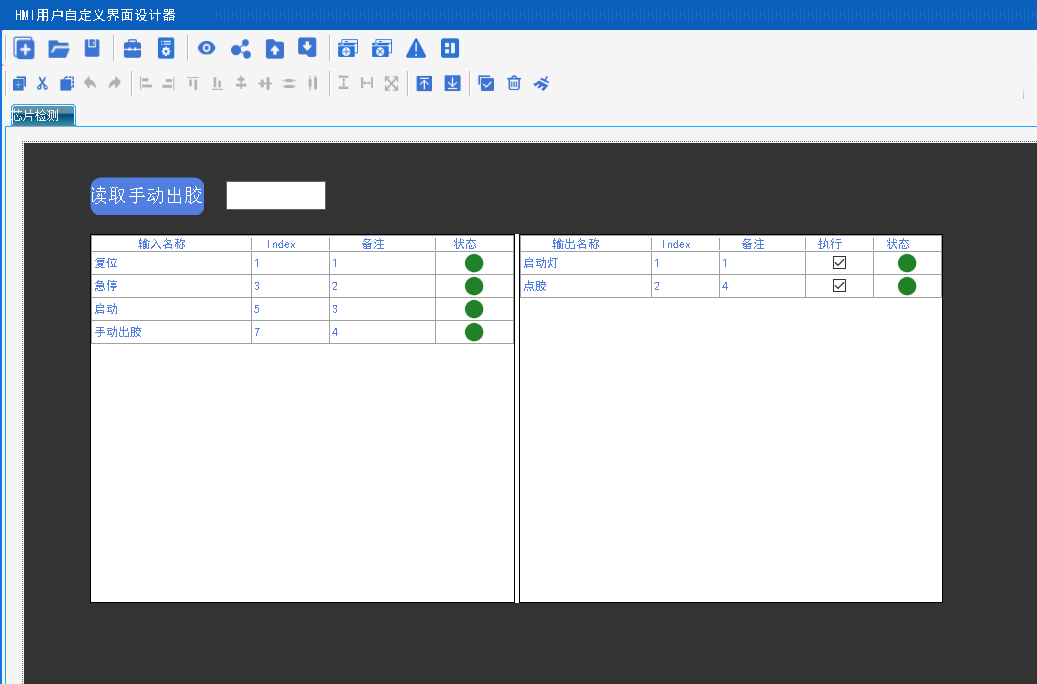The height and width of the screenshot is (684, 1037).
Task: Click the clear broom icon
Action: [542, 83]
